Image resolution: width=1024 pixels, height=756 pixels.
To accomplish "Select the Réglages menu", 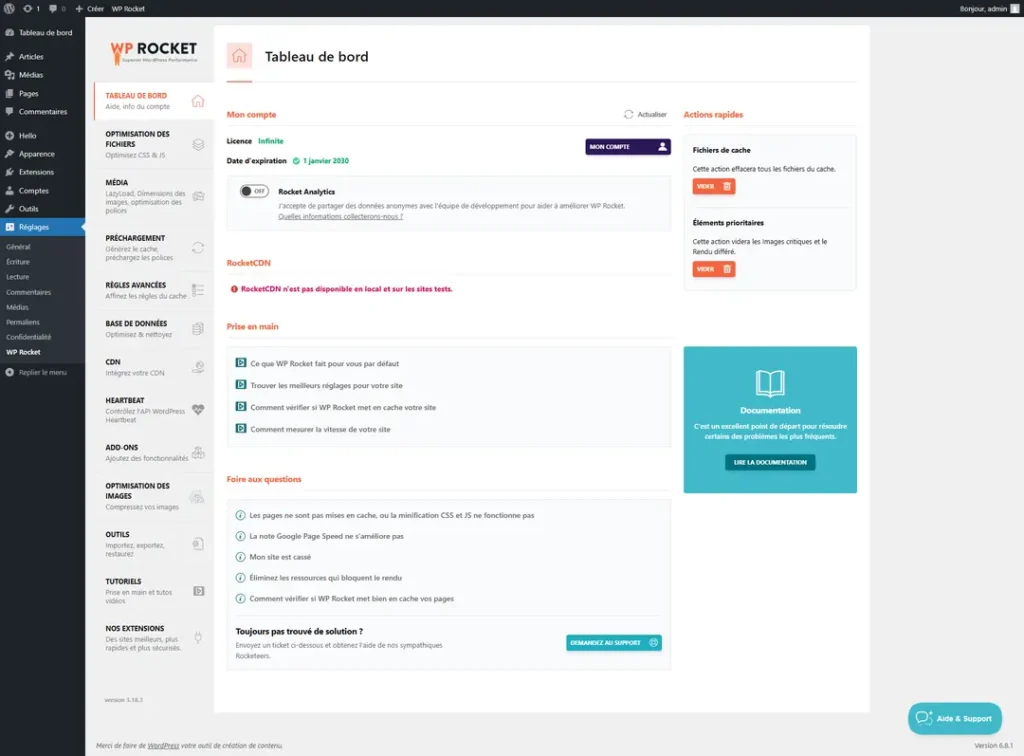I will pyautogui.click(x=42, y=227).
